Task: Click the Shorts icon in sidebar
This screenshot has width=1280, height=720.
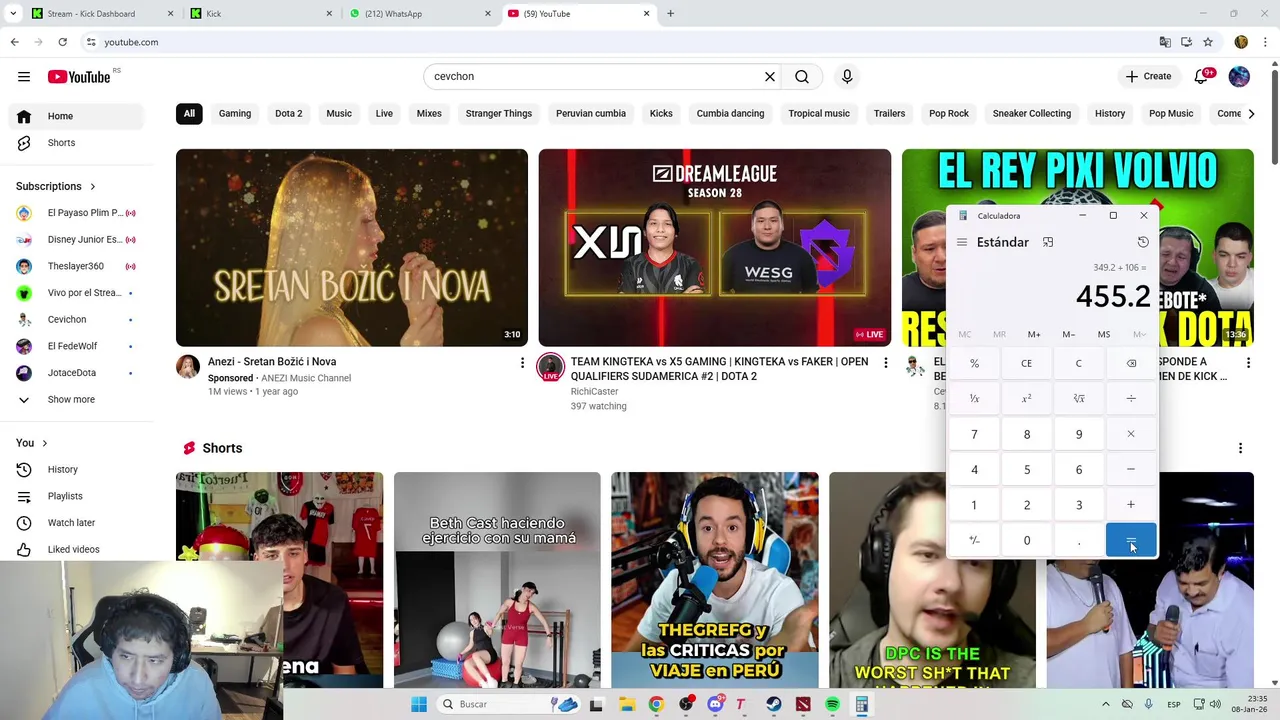Action: tap(24, 143)
